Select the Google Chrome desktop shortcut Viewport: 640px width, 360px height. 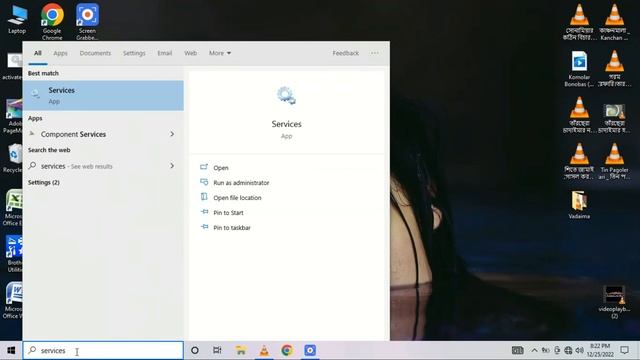pyautogui.click(x=52, y=22)
